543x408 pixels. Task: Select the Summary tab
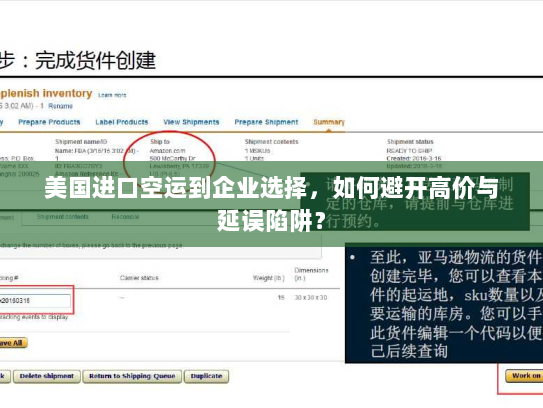tap(329, 122)
